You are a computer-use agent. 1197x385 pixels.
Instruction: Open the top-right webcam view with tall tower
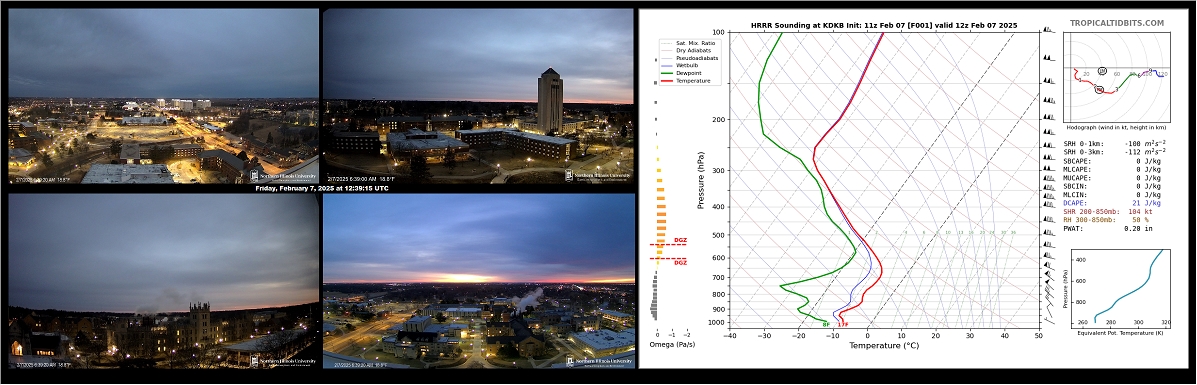479,96
